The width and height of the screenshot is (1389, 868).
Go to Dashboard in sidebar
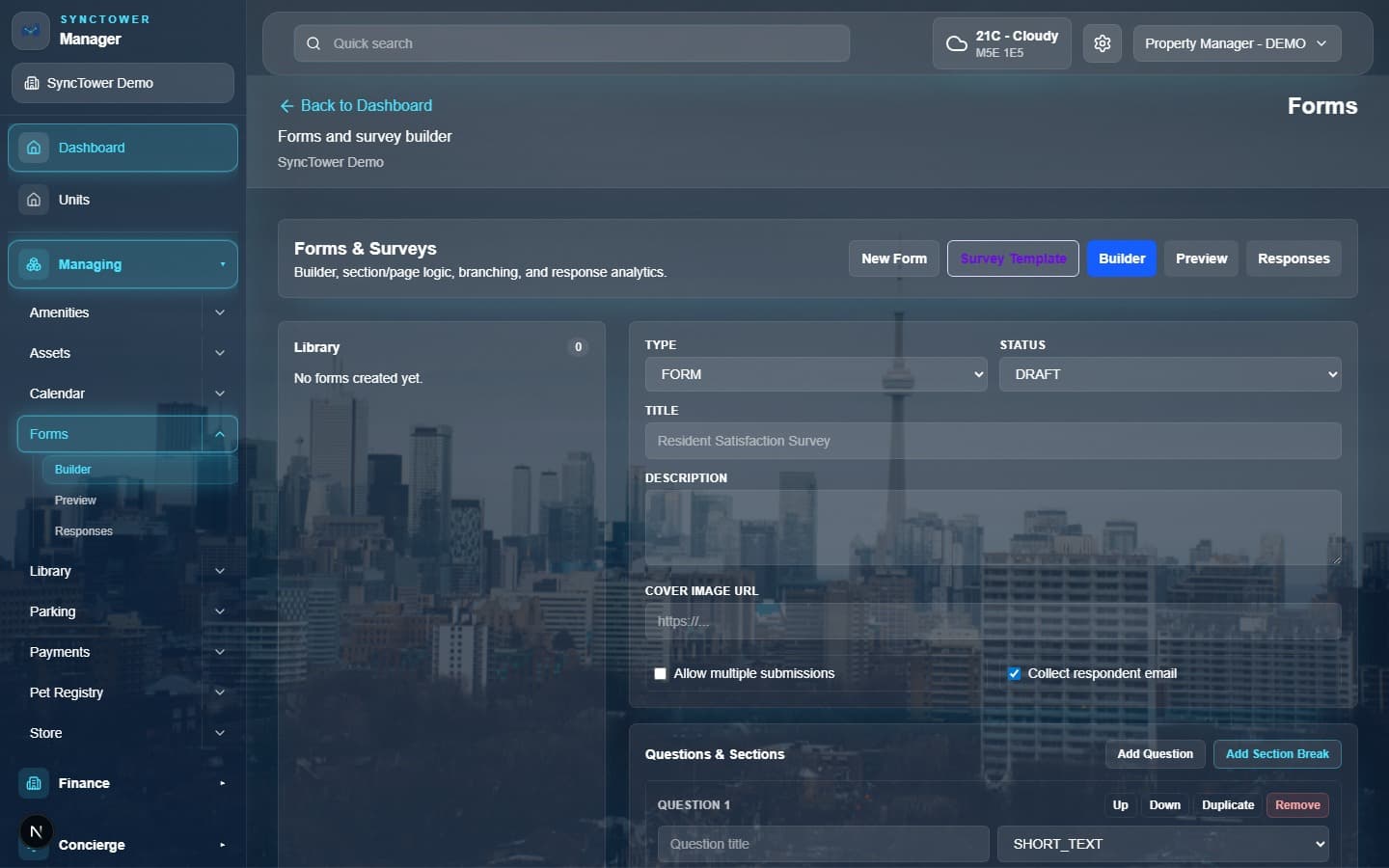(123, 148)
